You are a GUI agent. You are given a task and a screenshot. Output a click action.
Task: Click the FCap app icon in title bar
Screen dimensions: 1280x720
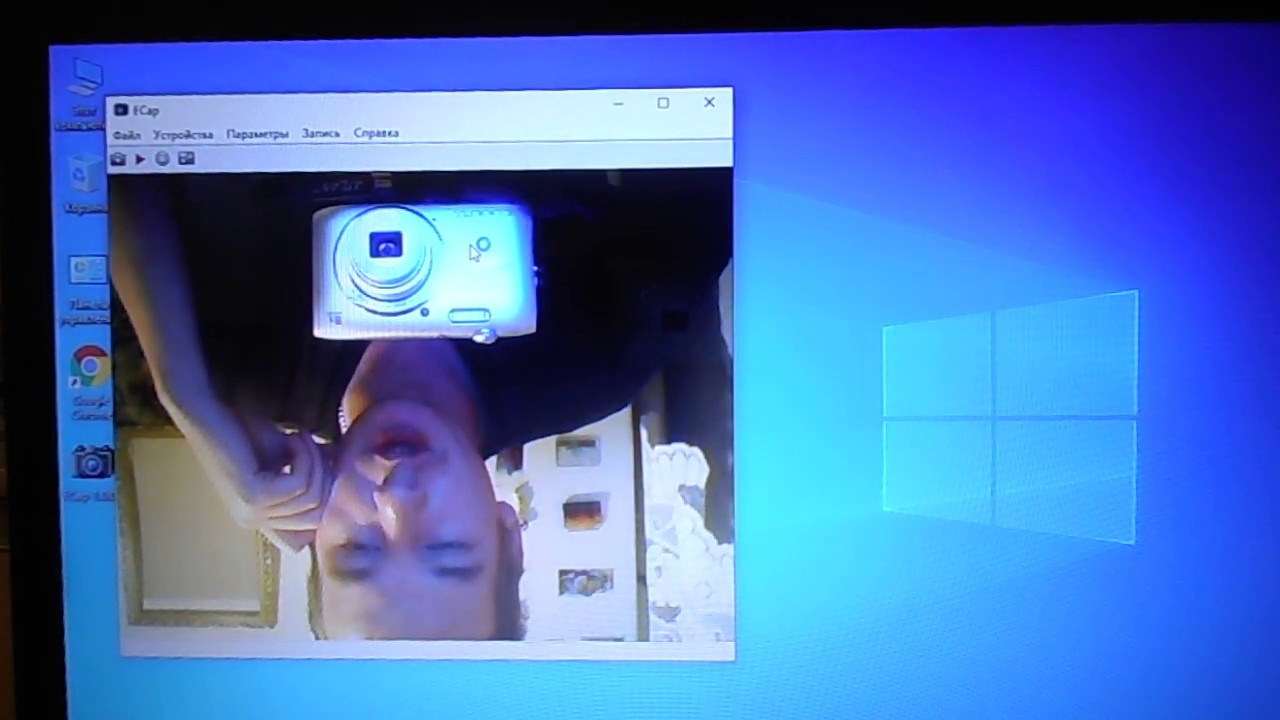point(121,110)
